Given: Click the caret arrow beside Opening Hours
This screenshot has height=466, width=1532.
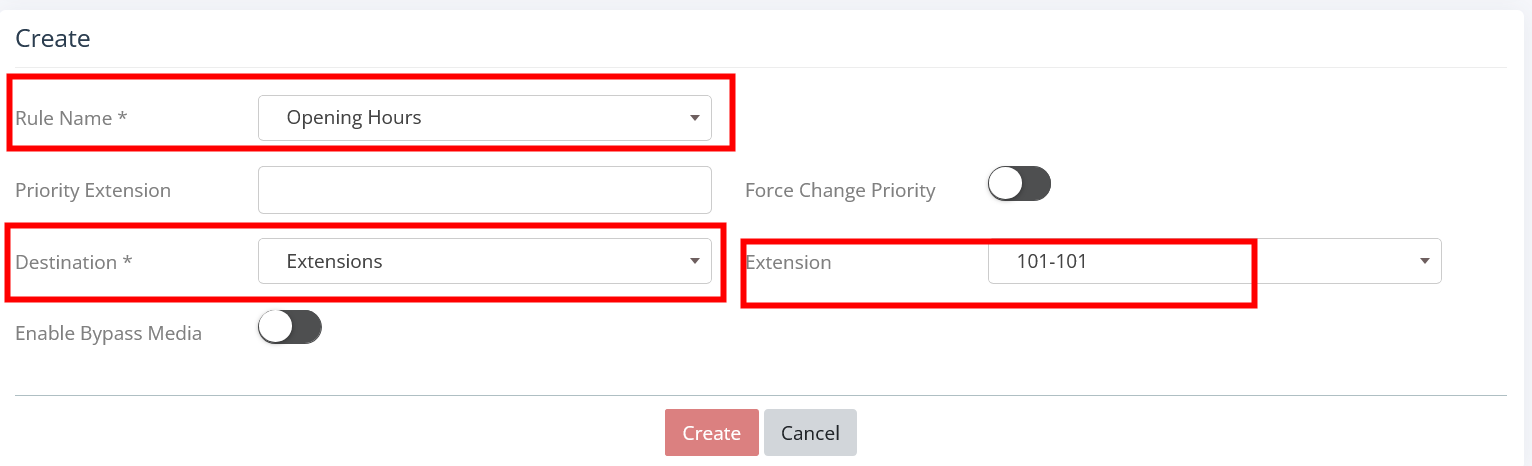Looking at the screenshot, I should point(694,118).
